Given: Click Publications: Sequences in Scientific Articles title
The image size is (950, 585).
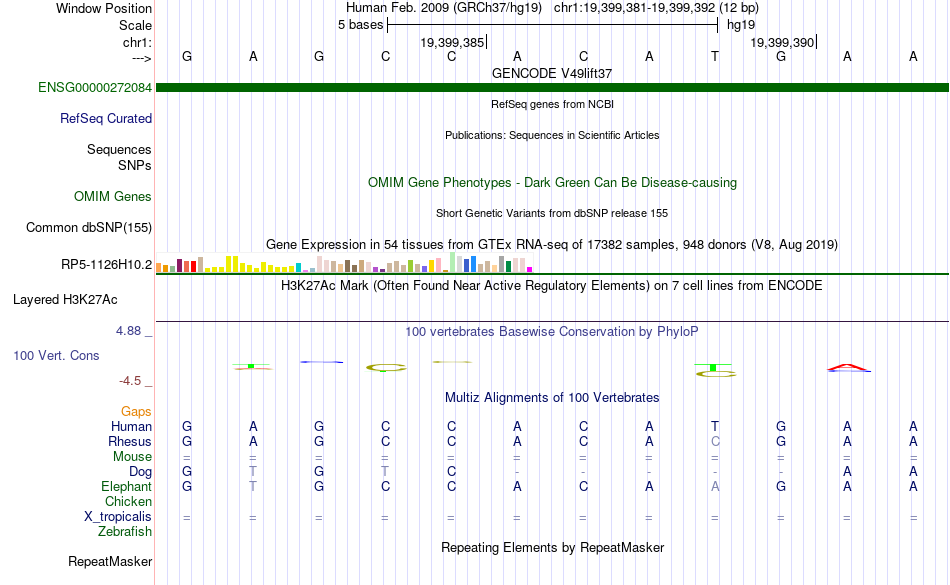Looking at the screenshot, I should point(552,135).
